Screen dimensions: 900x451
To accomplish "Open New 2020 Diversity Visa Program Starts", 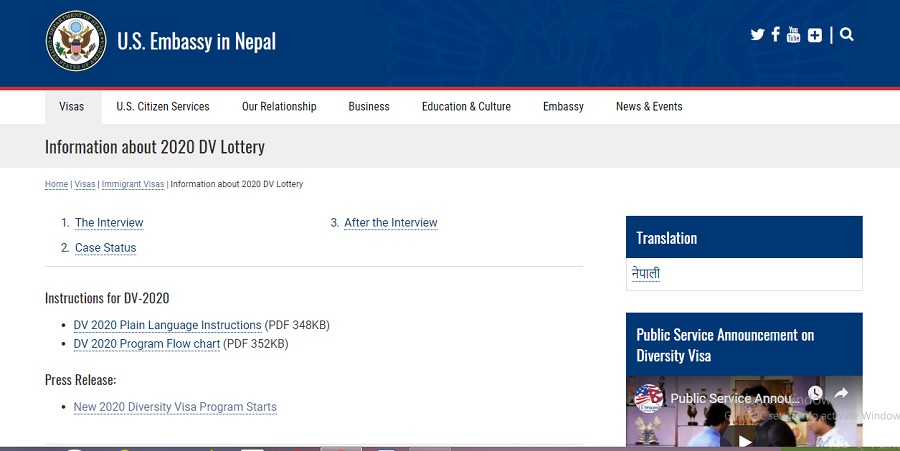I will pos(175,407).
